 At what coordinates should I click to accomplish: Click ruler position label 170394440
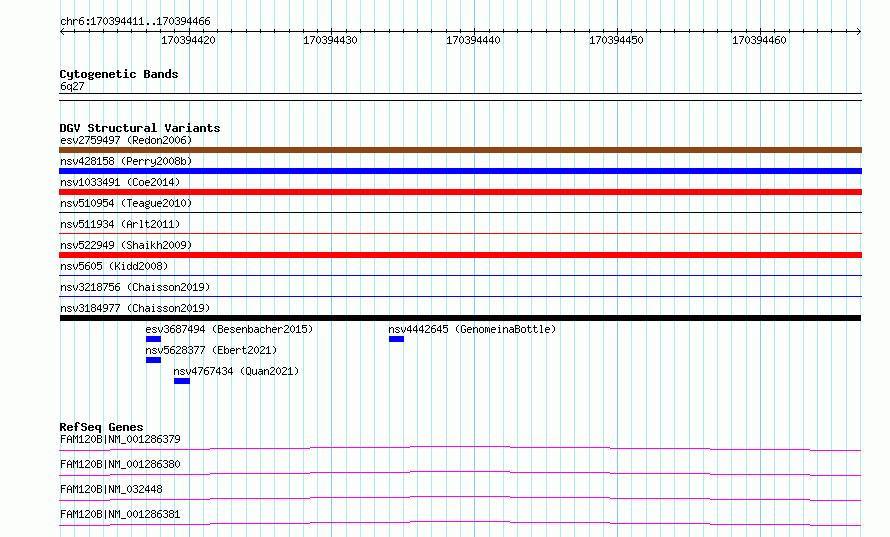[473, 40]
